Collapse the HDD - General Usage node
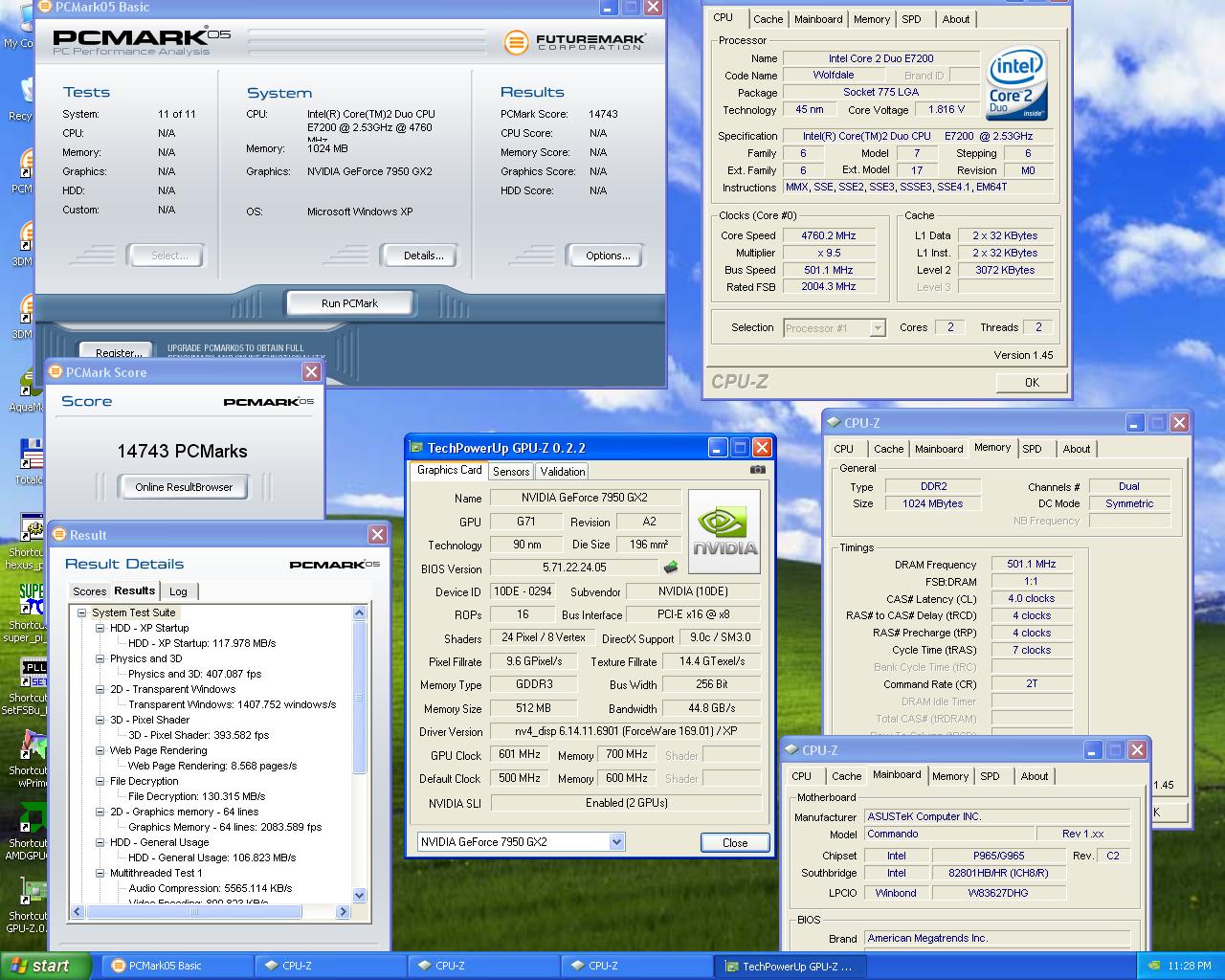 tap(100, 842)
